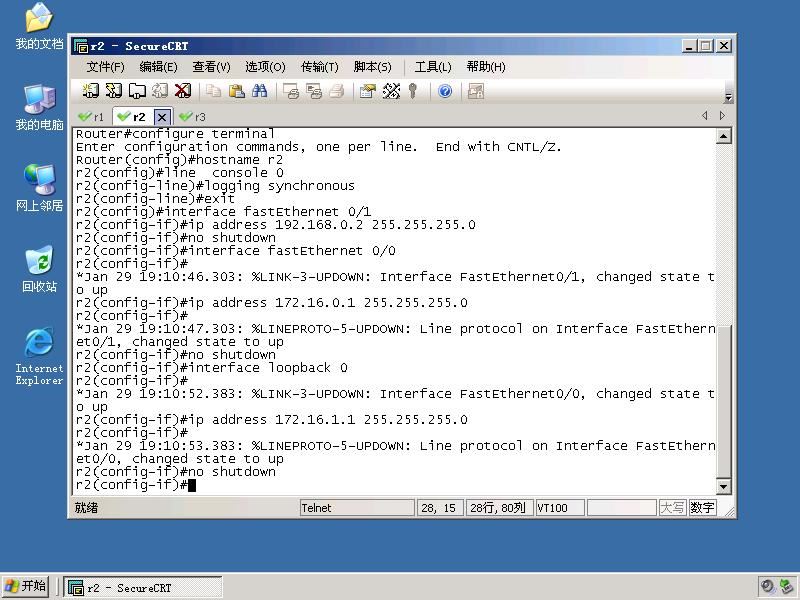Click the Disconnect red X toolbar icon

tap(183, 91)
